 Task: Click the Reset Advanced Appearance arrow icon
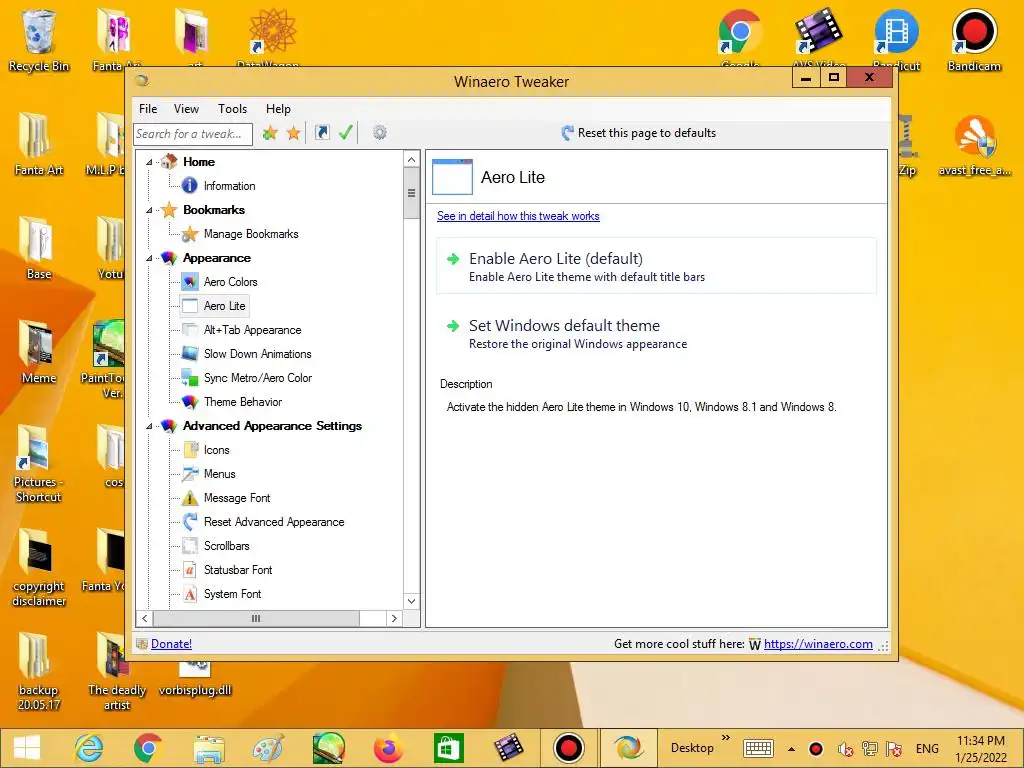189,522
